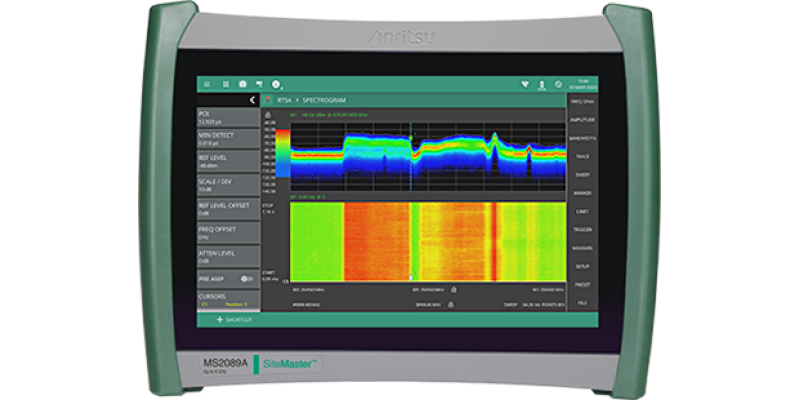Click the start frequency value below spectrogram
The image size is (800, 400).
pos(308,290)
